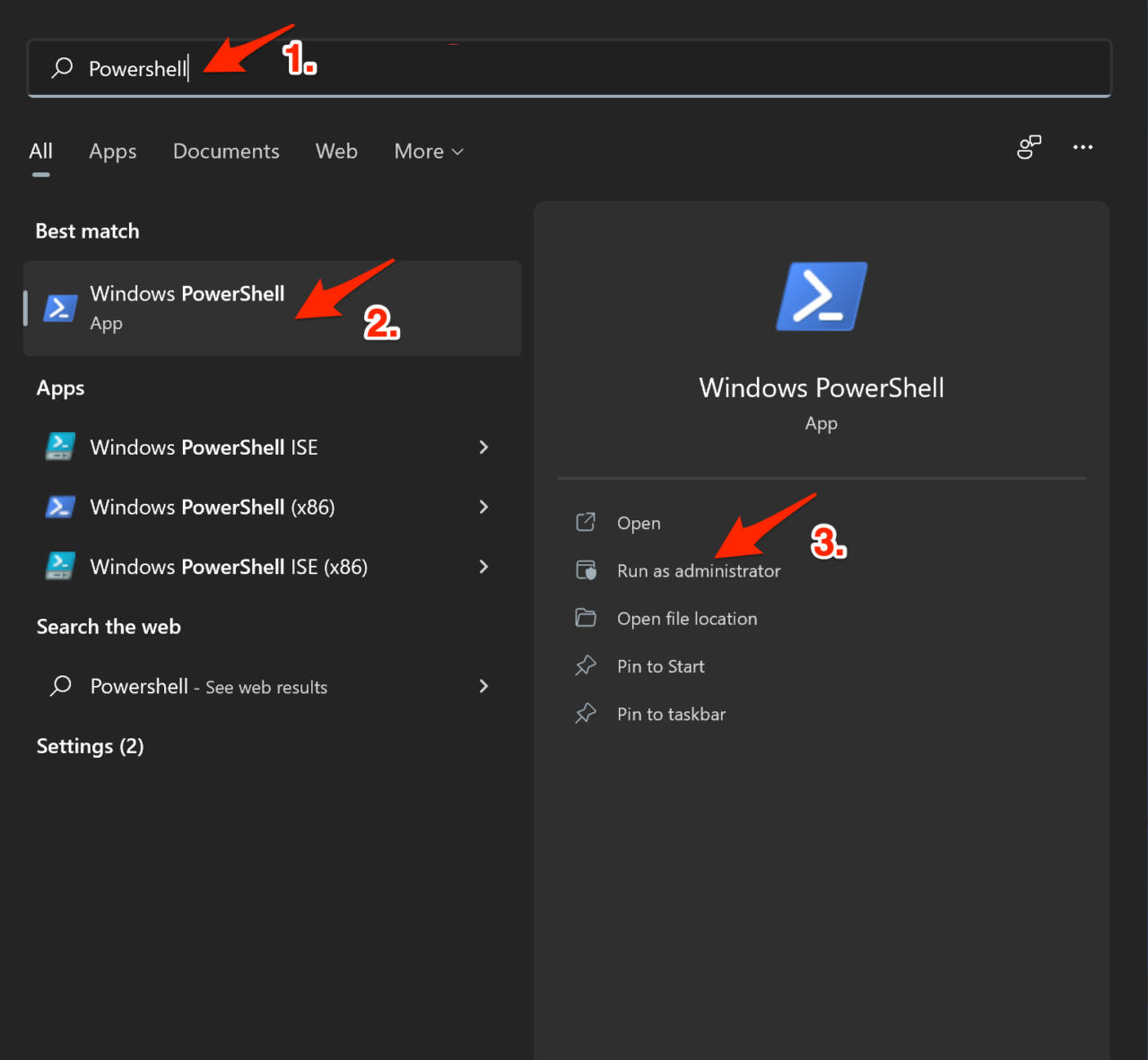Image resolution: width=1148 pixels, height=1060 pixels.
Task: Expand the More filter dropdown
Action: point(429,152)
